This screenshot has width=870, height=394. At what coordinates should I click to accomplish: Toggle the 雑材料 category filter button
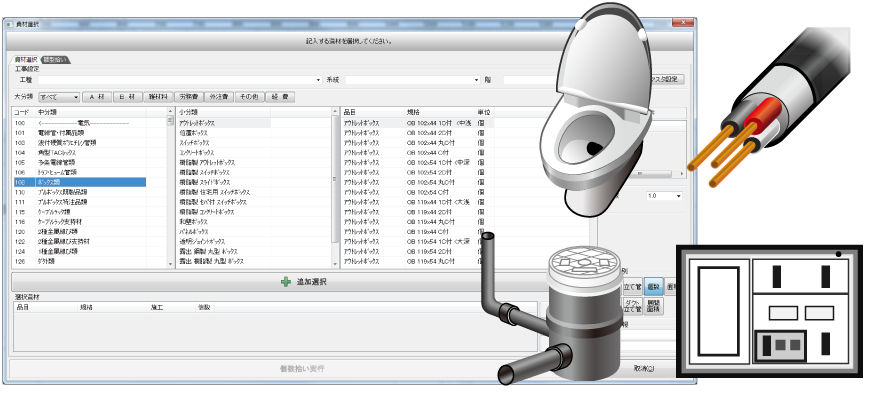[158, 97]
